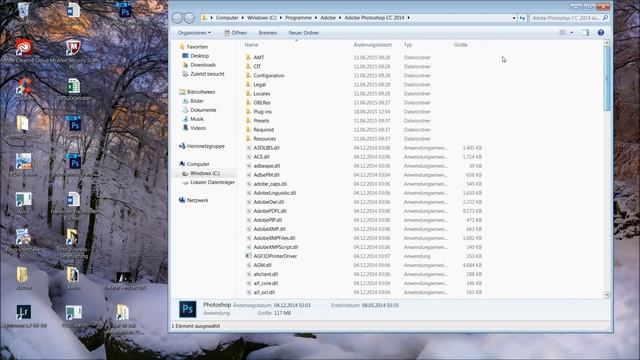Viewport: 640px width, 360px height.
Task: Go forward in Explorer
Action: click(x=189, y=18)
